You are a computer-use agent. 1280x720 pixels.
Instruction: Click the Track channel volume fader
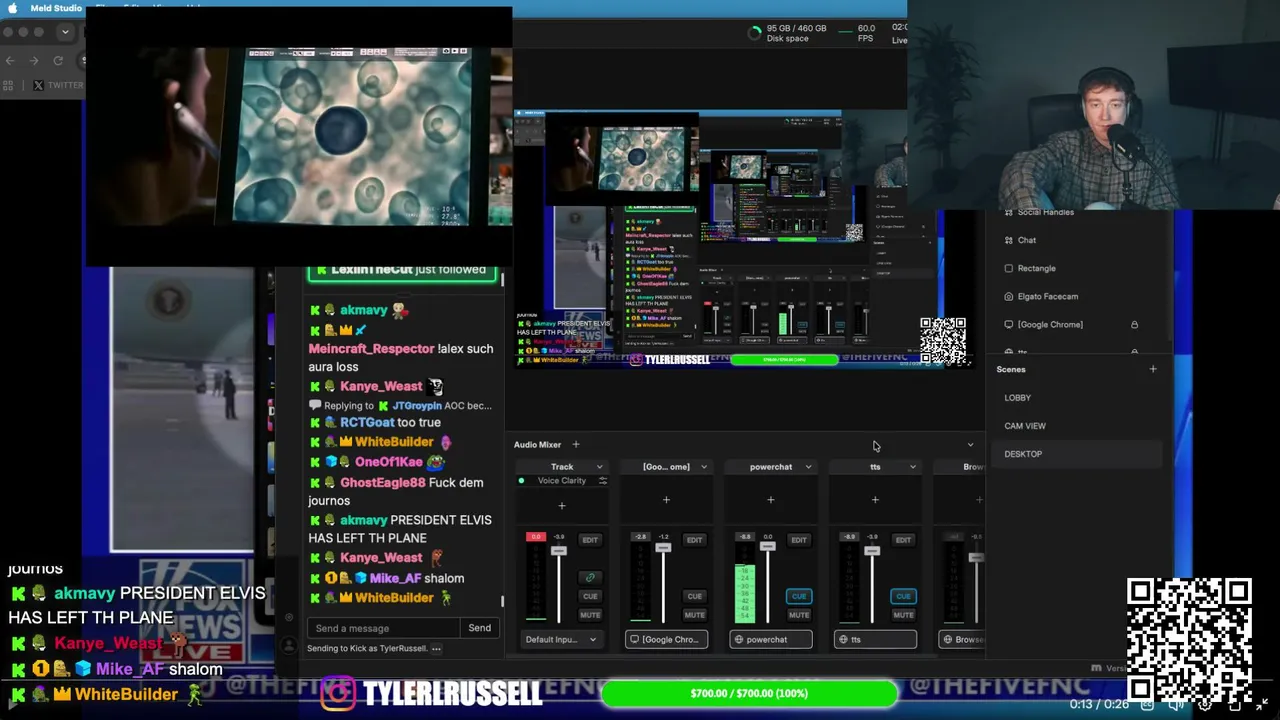point(559,551)
